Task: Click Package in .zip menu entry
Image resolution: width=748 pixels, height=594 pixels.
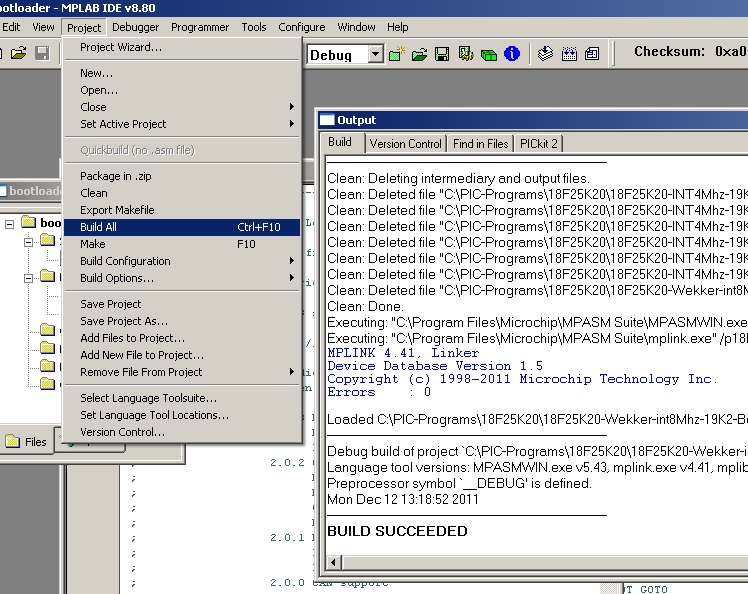Action: point(182,176)
